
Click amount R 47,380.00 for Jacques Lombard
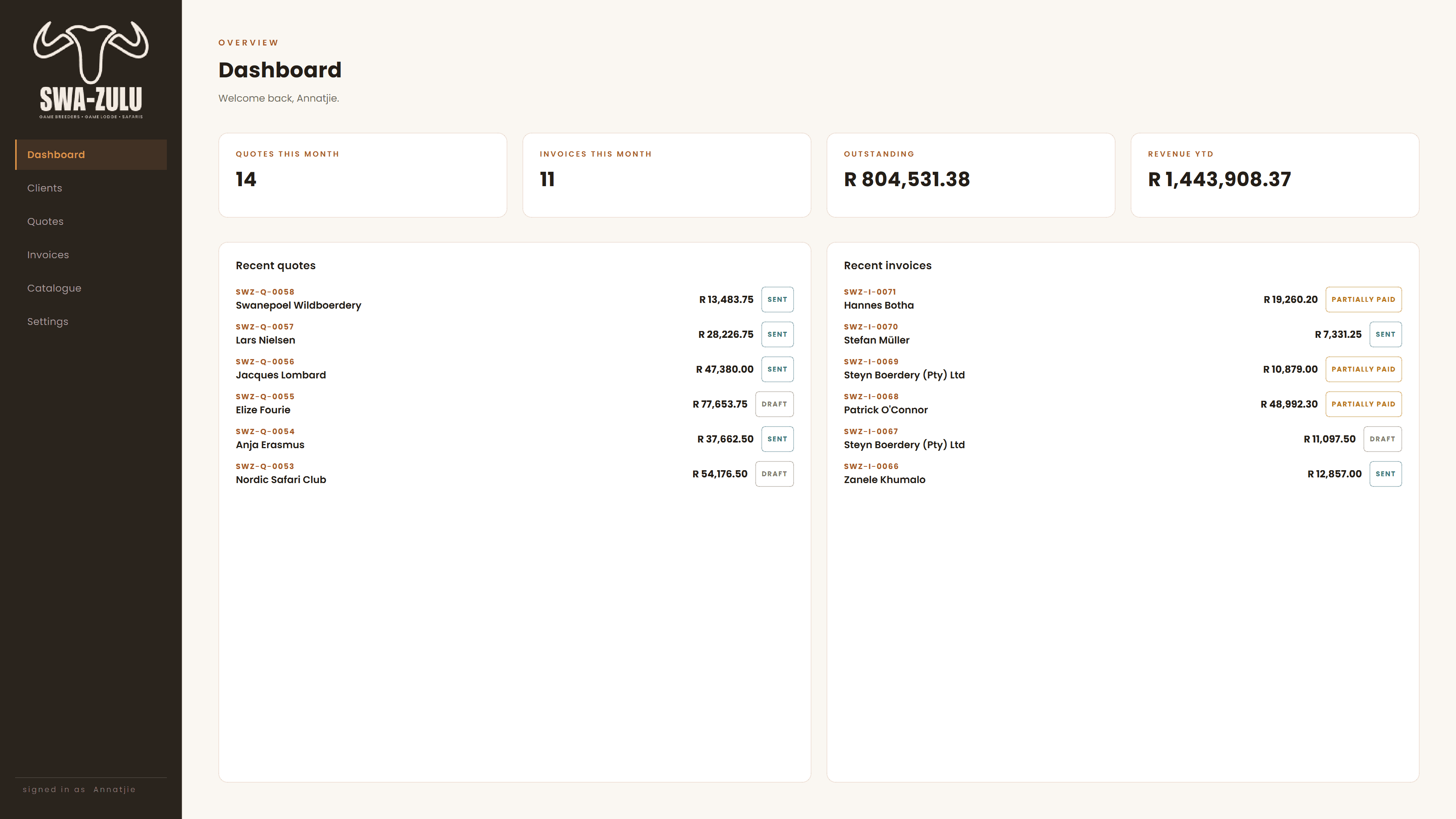(725, 369)
